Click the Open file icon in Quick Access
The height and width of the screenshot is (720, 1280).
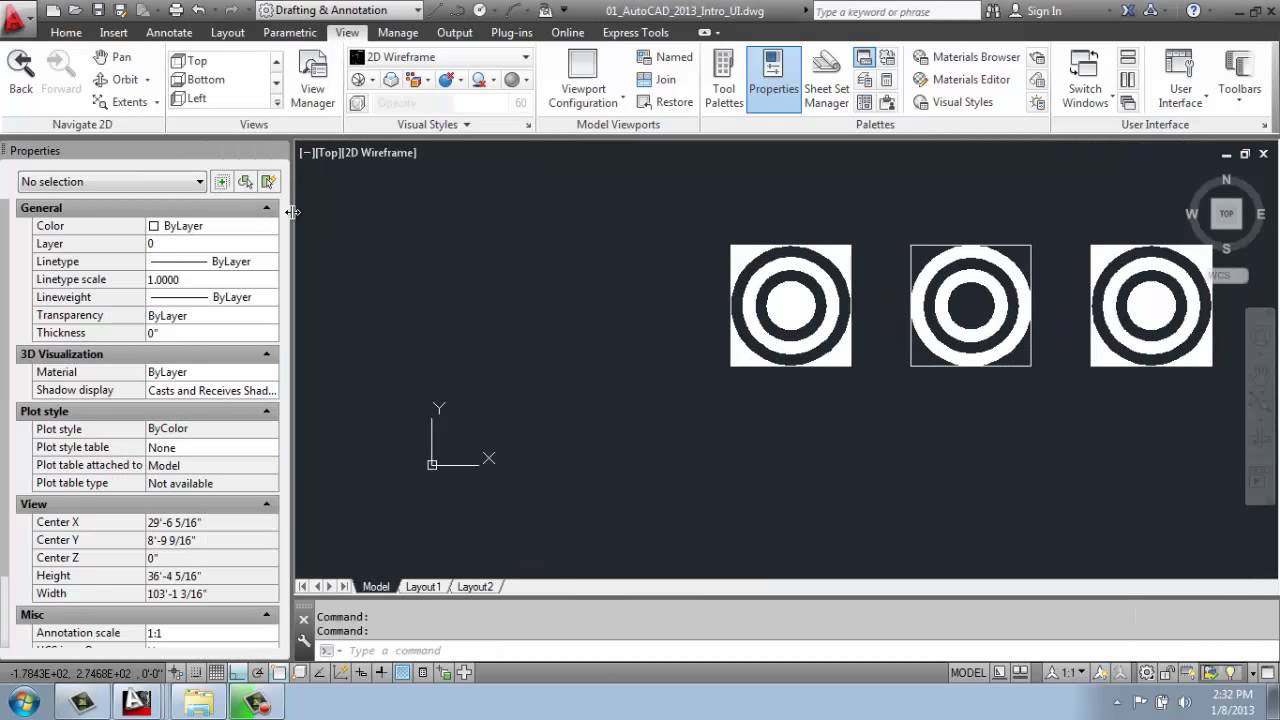(x=75, y=10)
